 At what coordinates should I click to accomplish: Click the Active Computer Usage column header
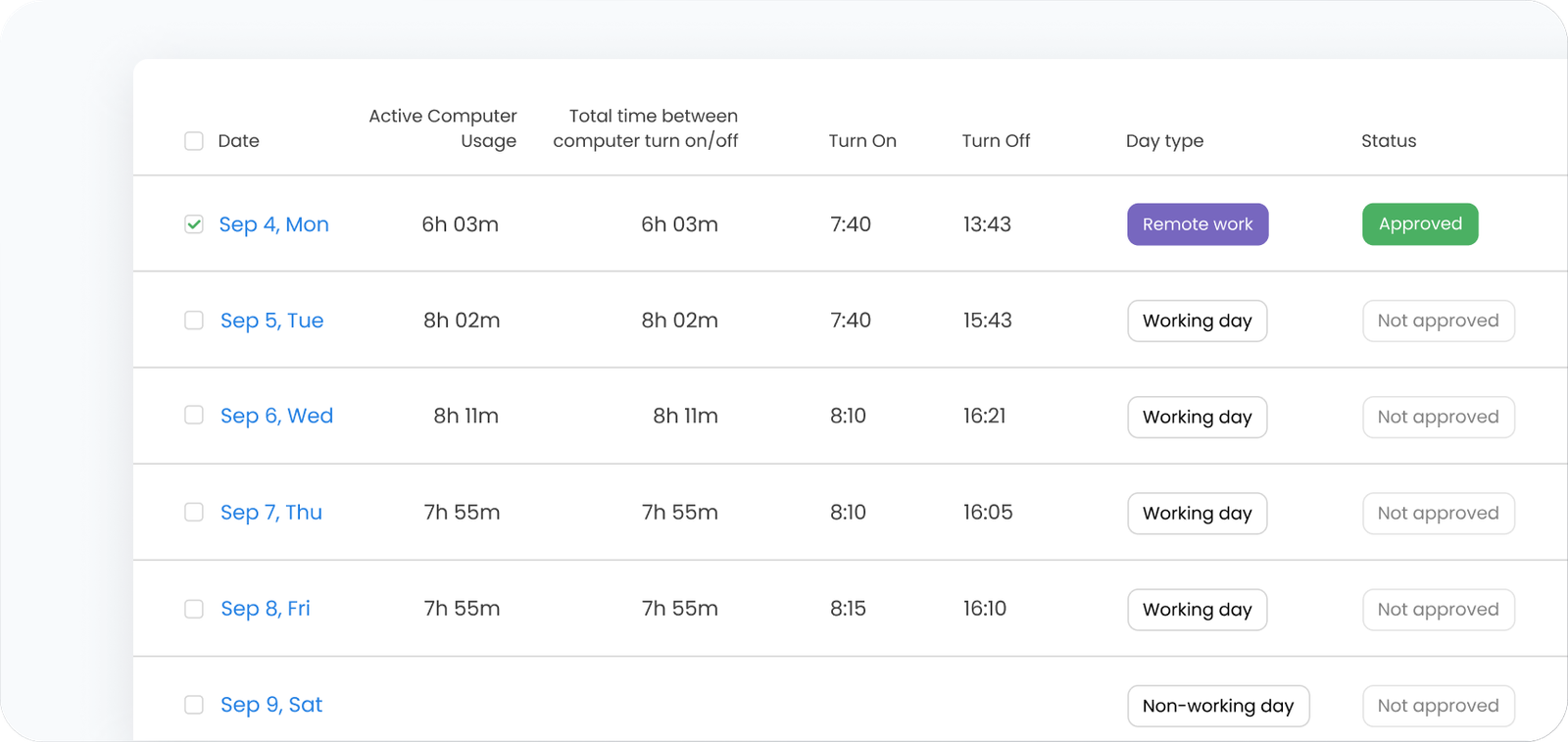[x=443, y=128]
